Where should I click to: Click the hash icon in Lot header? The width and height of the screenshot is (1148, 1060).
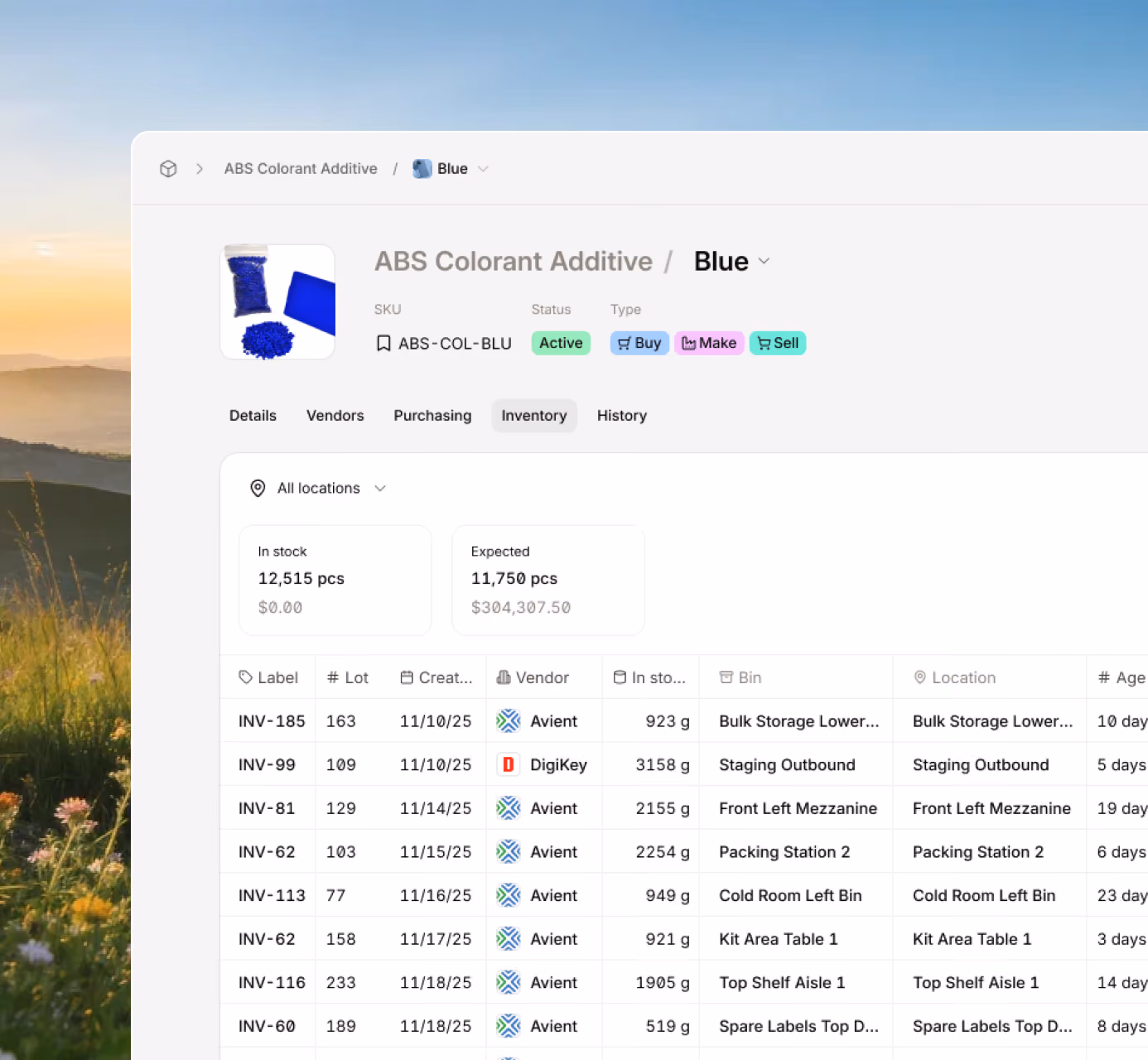point(333,677)
